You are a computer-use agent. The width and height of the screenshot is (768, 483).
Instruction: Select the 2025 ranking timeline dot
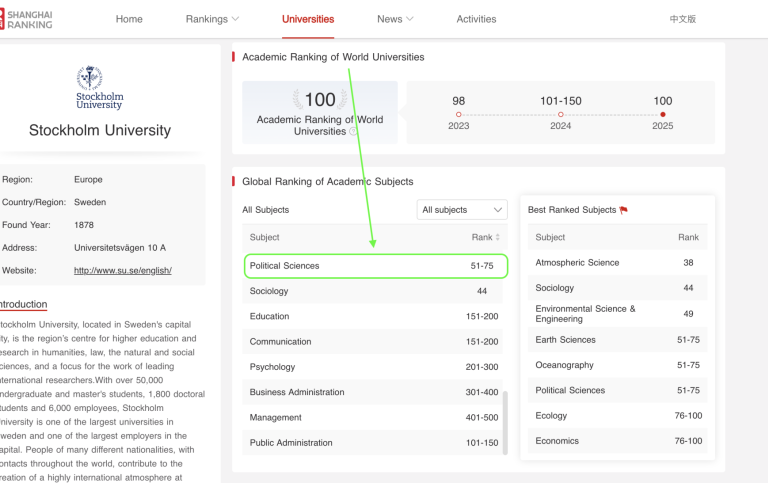pyautogui.click(x=663, y=115)
